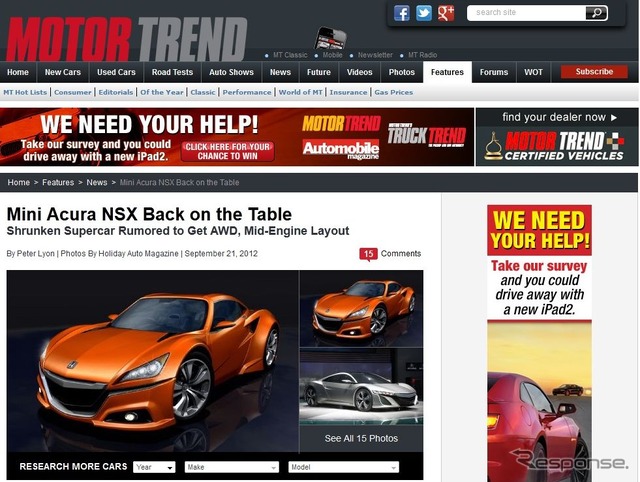Screen dimensions: 640x482
Task: Open the Forums menu item
Action: pos(494,72)
